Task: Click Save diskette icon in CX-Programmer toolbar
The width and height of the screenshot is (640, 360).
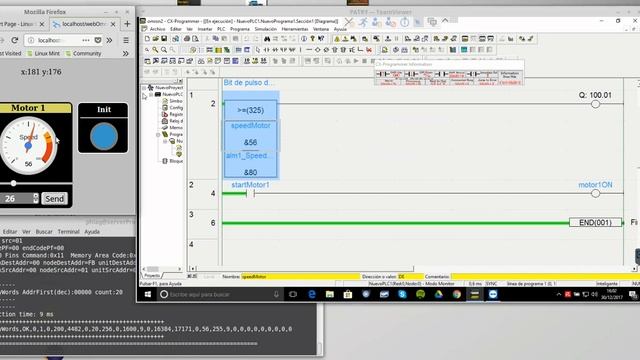Action: (x=164, y=39)
